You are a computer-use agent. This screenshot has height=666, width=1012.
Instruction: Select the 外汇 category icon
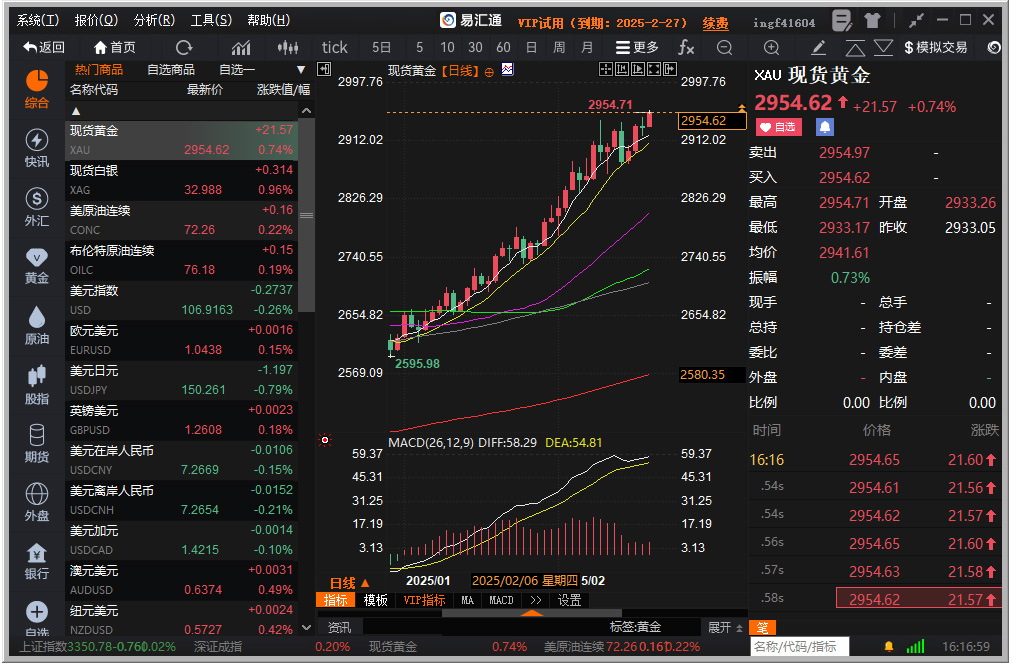point(36,207)
